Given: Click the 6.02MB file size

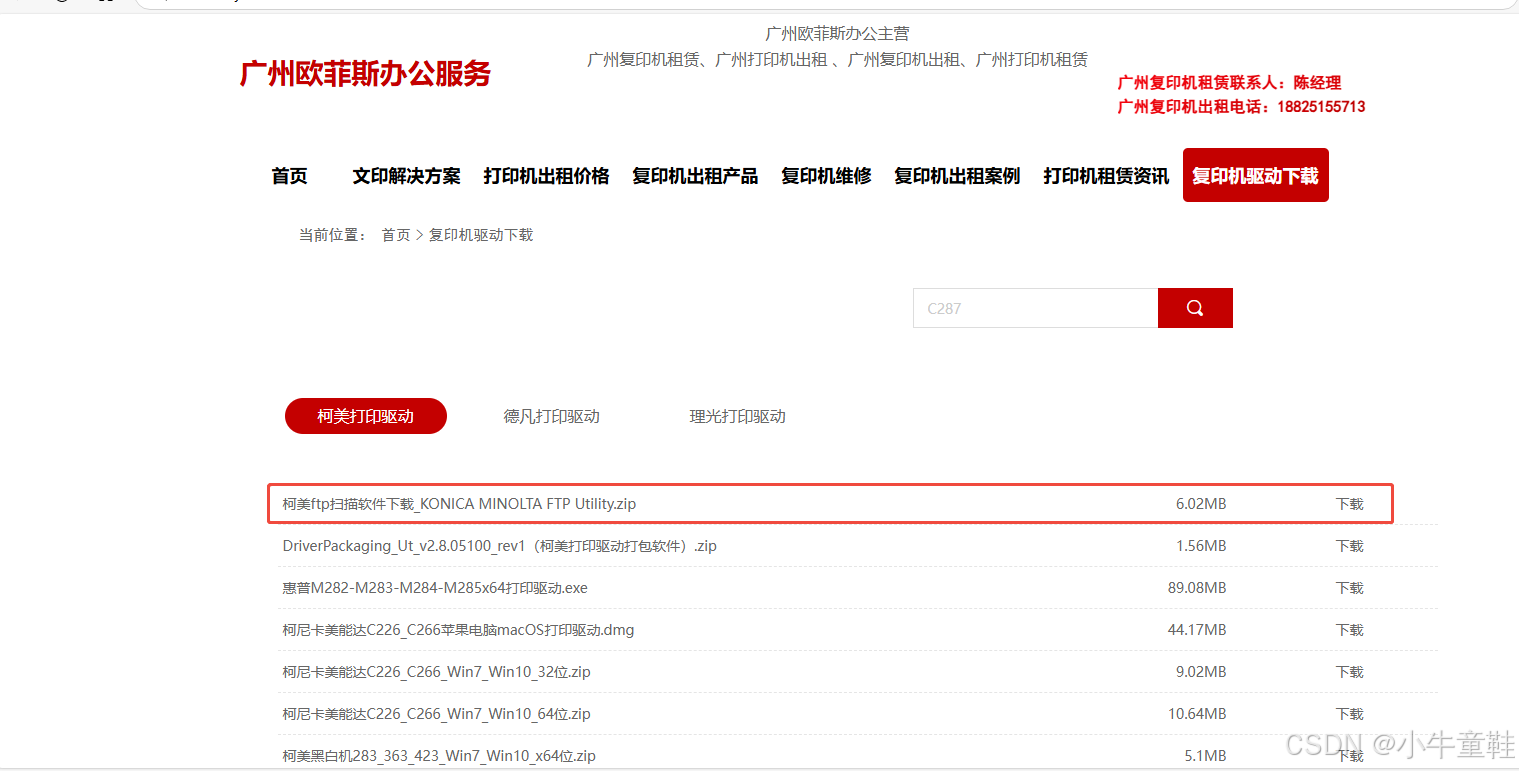Looking at the screenshot, I should pyautogui.click(x=1201, y=504).
